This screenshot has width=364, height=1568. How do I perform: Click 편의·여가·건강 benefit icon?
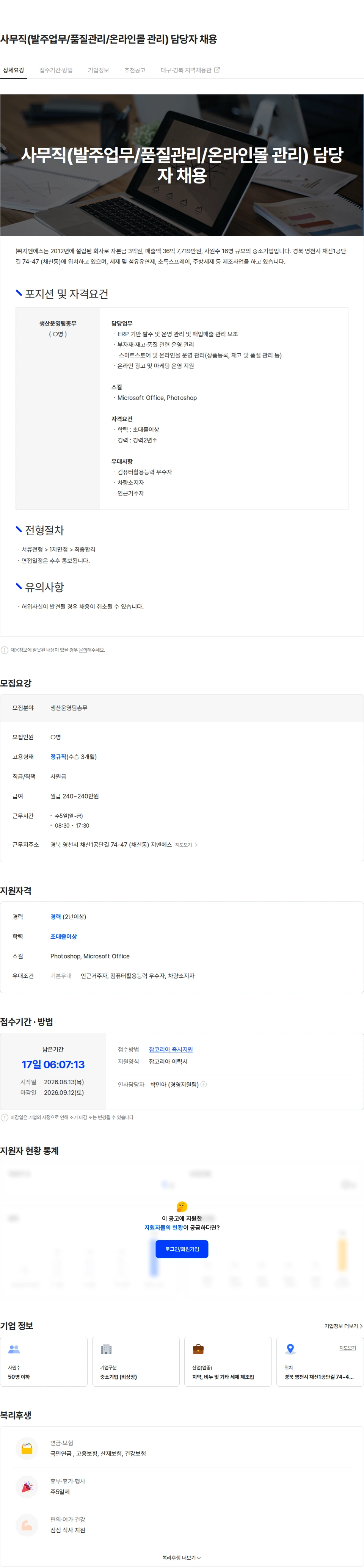tap(27, 1525)
